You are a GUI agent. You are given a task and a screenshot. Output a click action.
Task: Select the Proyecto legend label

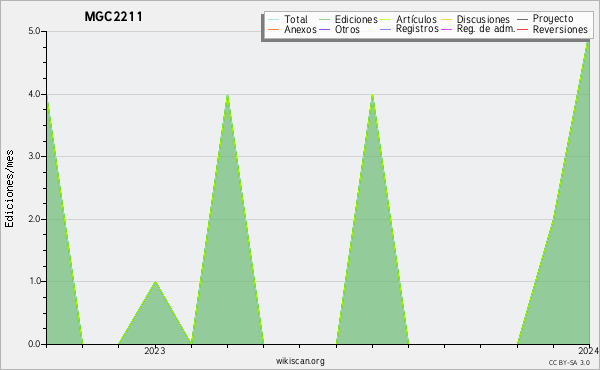[553, 19]
